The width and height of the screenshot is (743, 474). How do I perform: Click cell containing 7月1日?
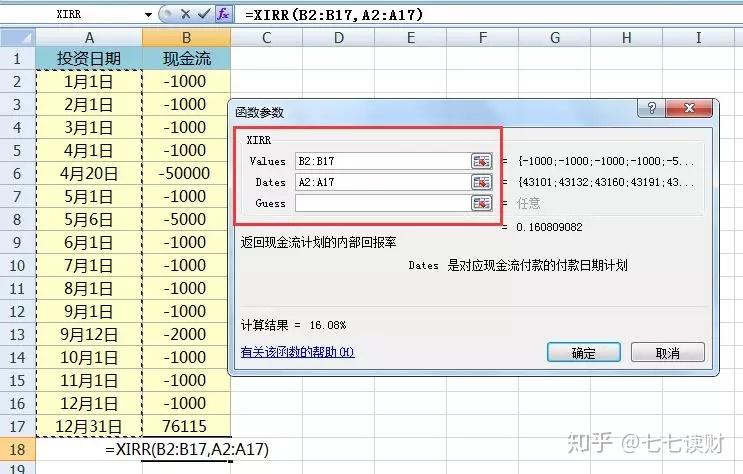point(89,265)
